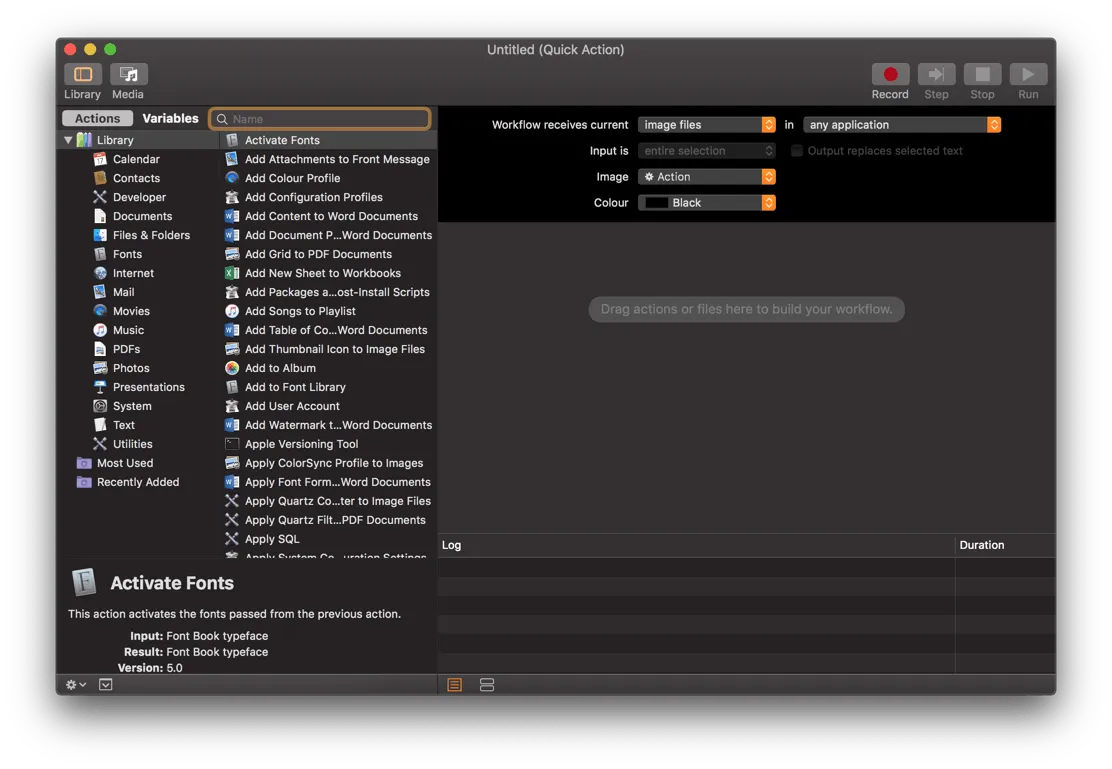The width and height of the screenshot is (1112, 769).
Task: Collapse the Library disclosure triangle
Action: click(x=68, y=140)
